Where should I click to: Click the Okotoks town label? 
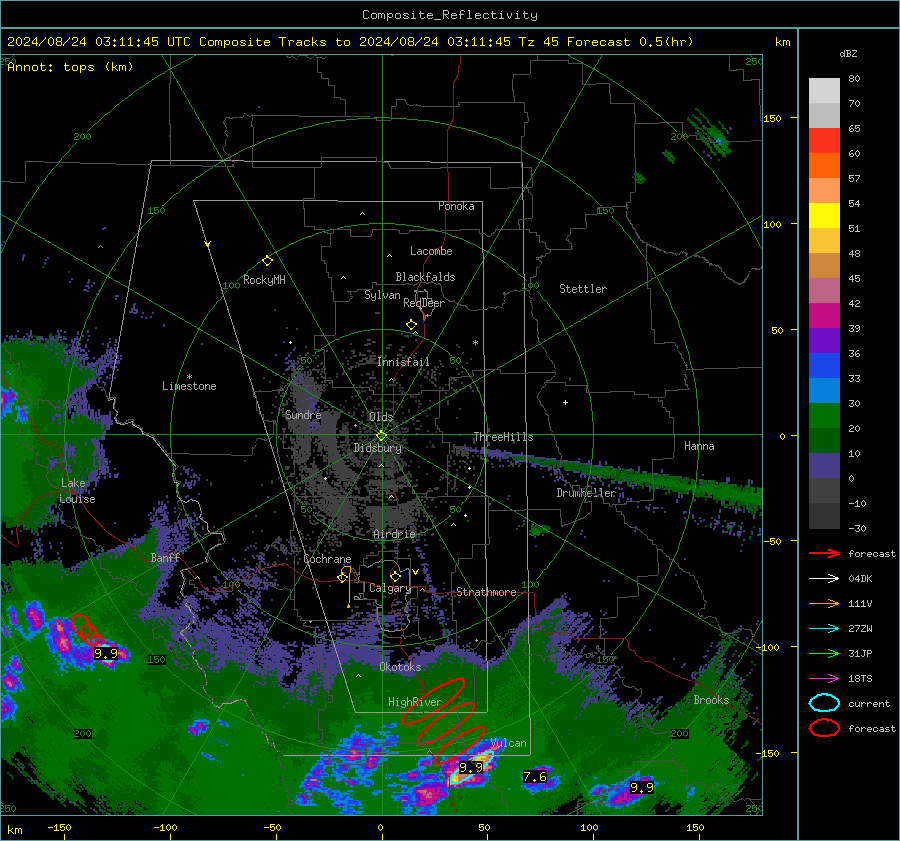click(400, 667)
